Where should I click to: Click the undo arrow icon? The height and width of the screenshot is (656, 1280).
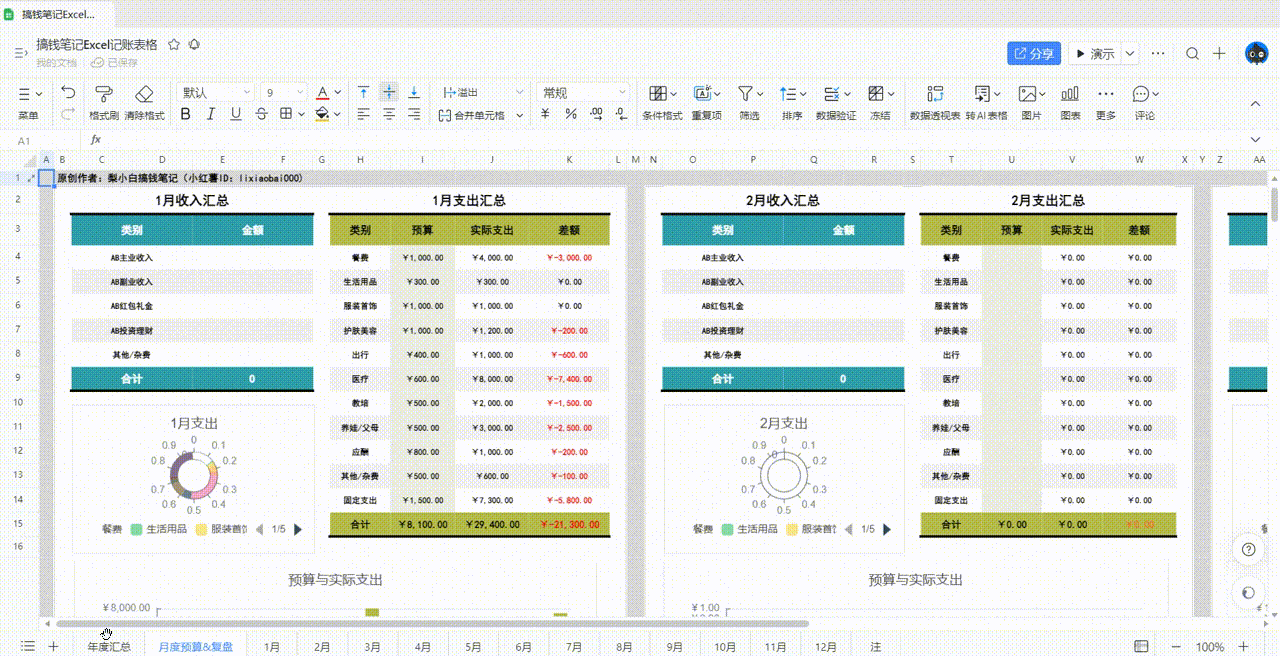68,92
